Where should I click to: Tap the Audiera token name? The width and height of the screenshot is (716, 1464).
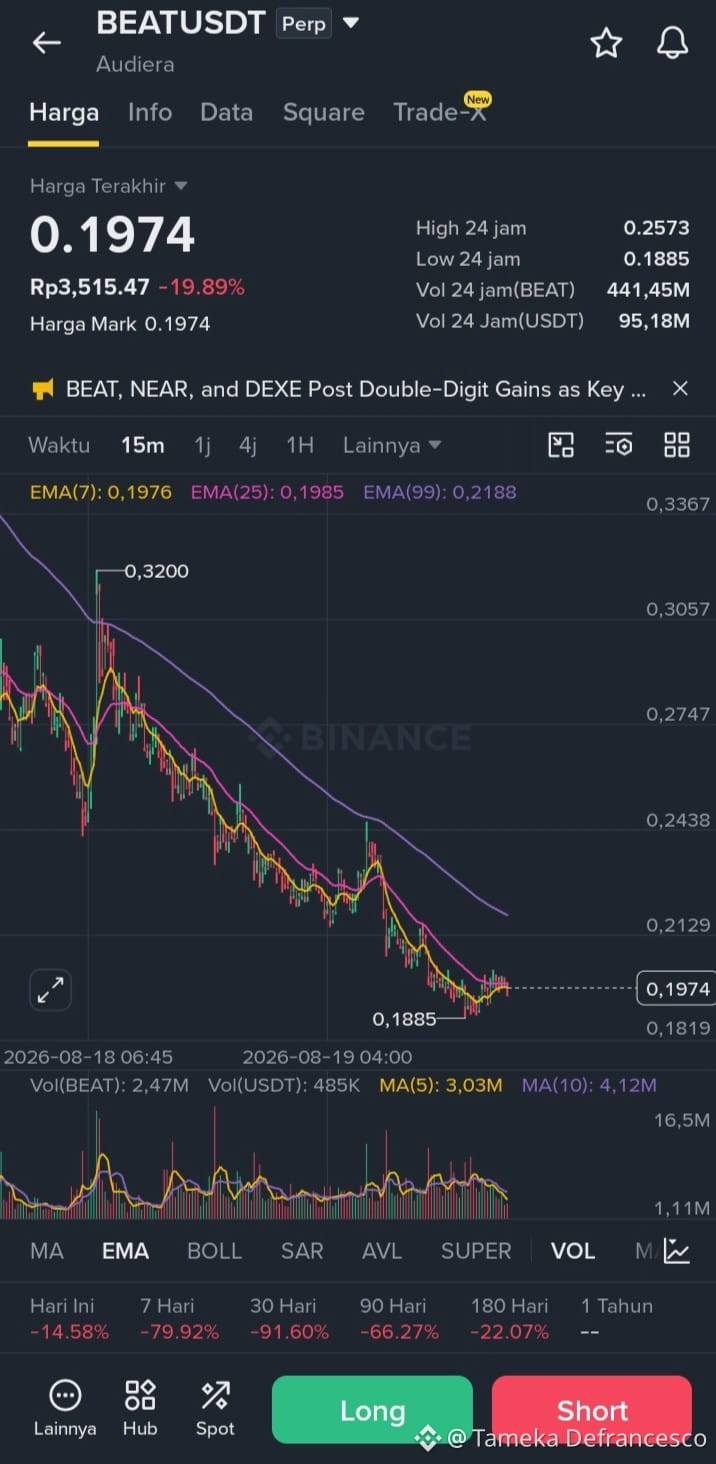coord(135,64)
